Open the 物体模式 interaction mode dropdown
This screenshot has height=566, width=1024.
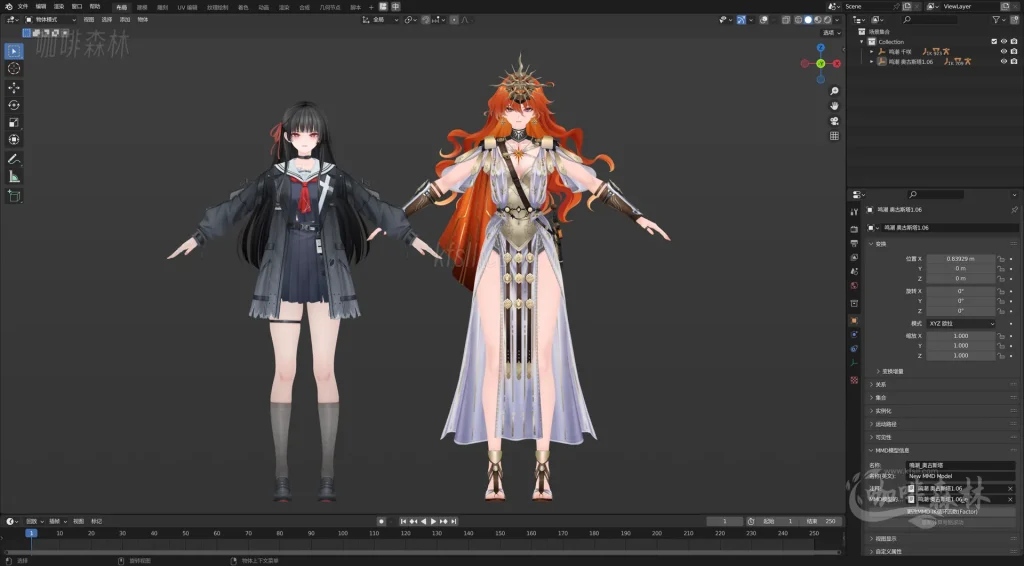click(x=50, y=20)
